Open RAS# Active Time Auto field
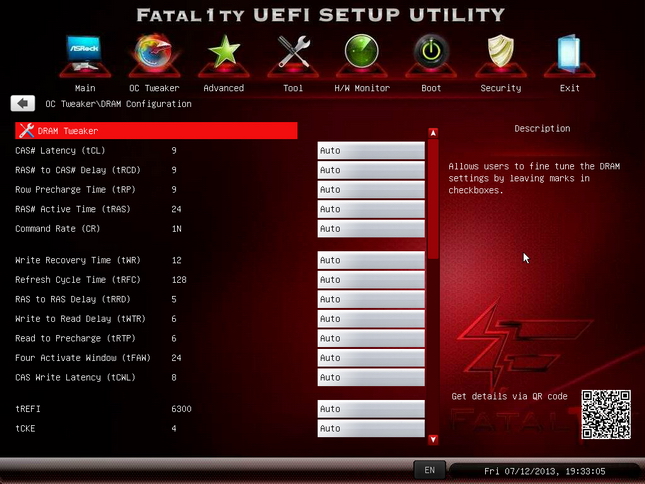645x484 pixels. [x=371, y=209]
